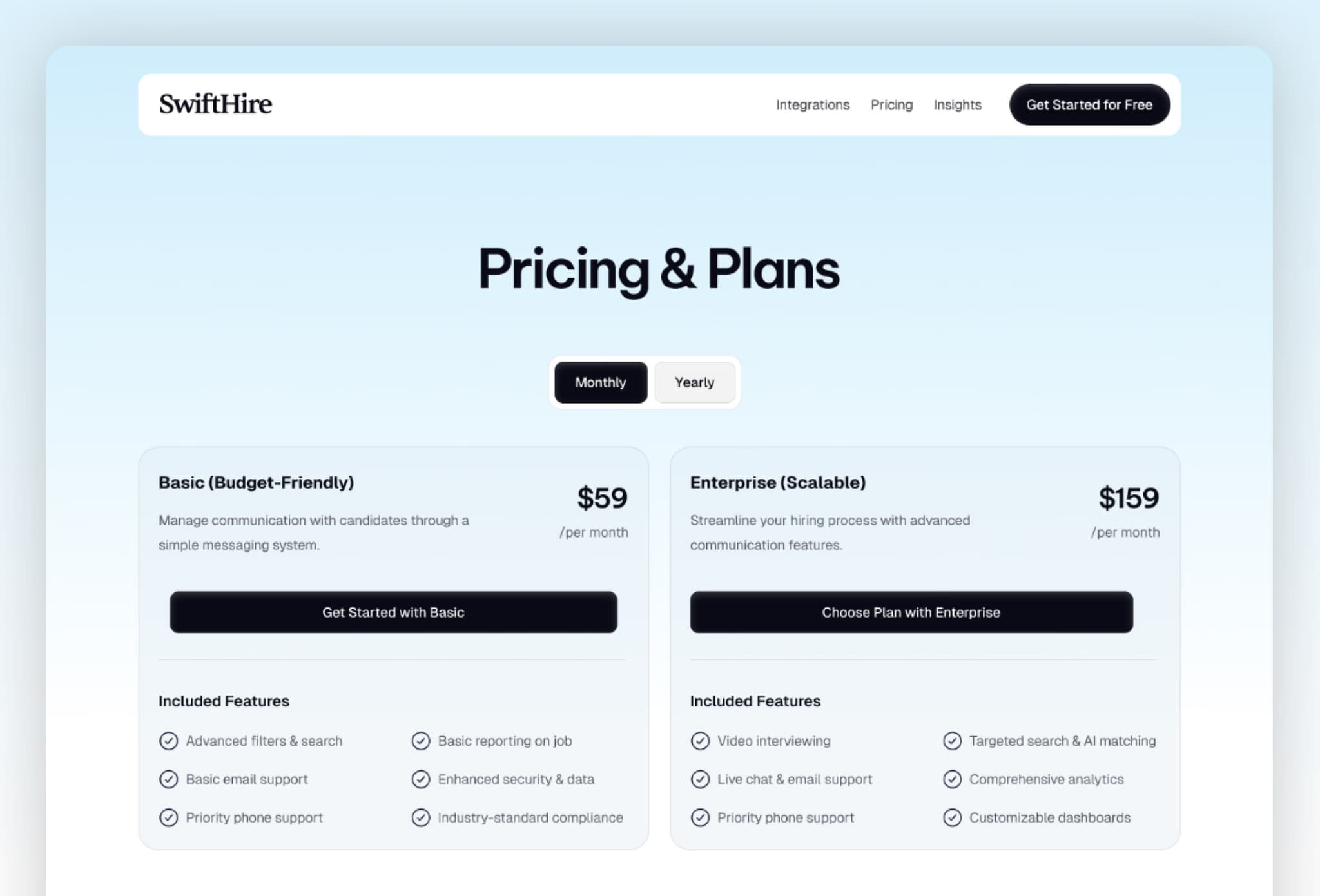Click the Basic (Budget-Friendly) plan heading
1320x896 pixels.
tap(256, 483)
